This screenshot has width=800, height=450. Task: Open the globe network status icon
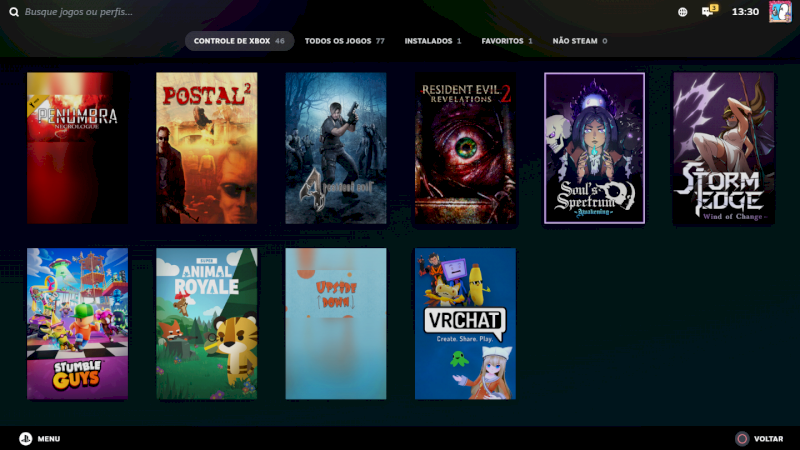(682, 12)
